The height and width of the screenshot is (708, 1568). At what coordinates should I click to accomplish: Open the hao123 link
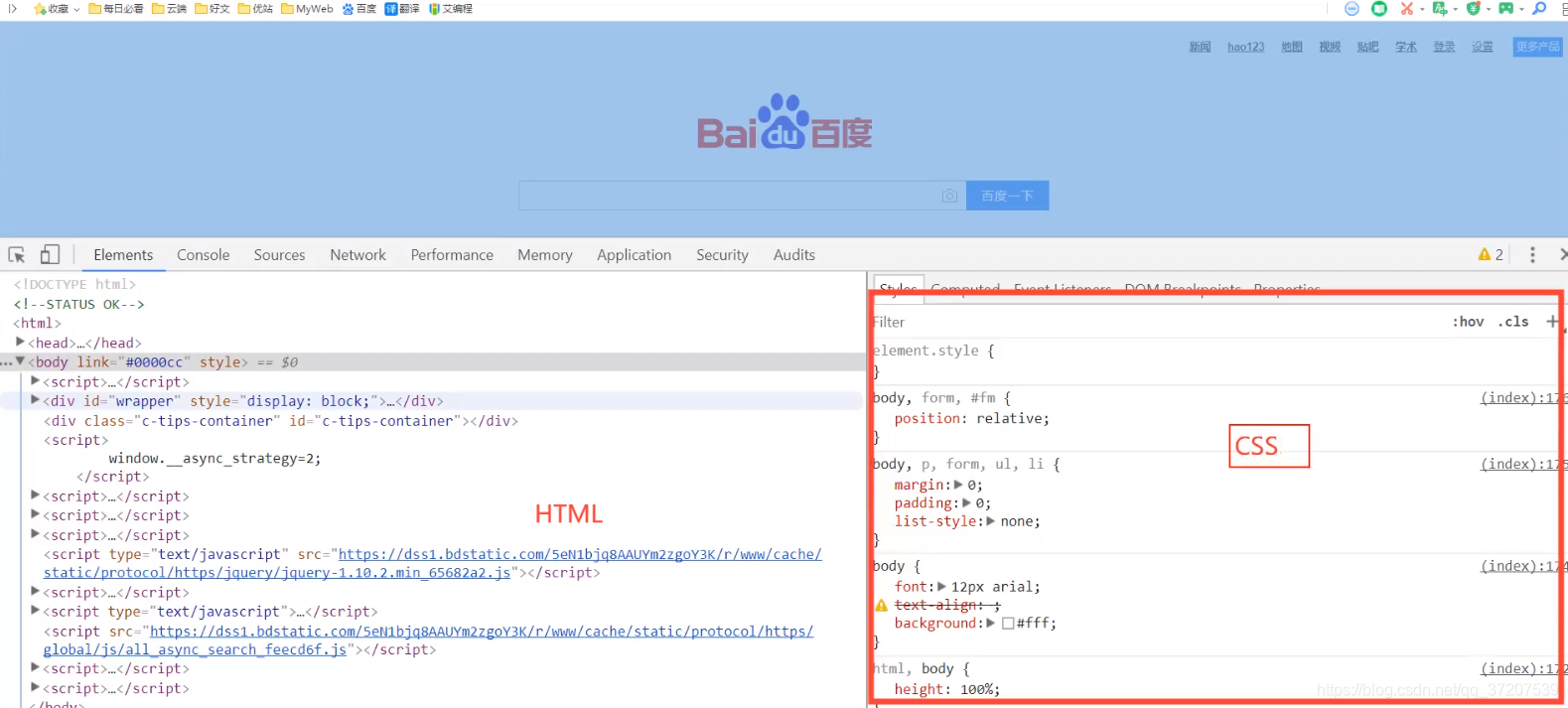click(1246, 47)
